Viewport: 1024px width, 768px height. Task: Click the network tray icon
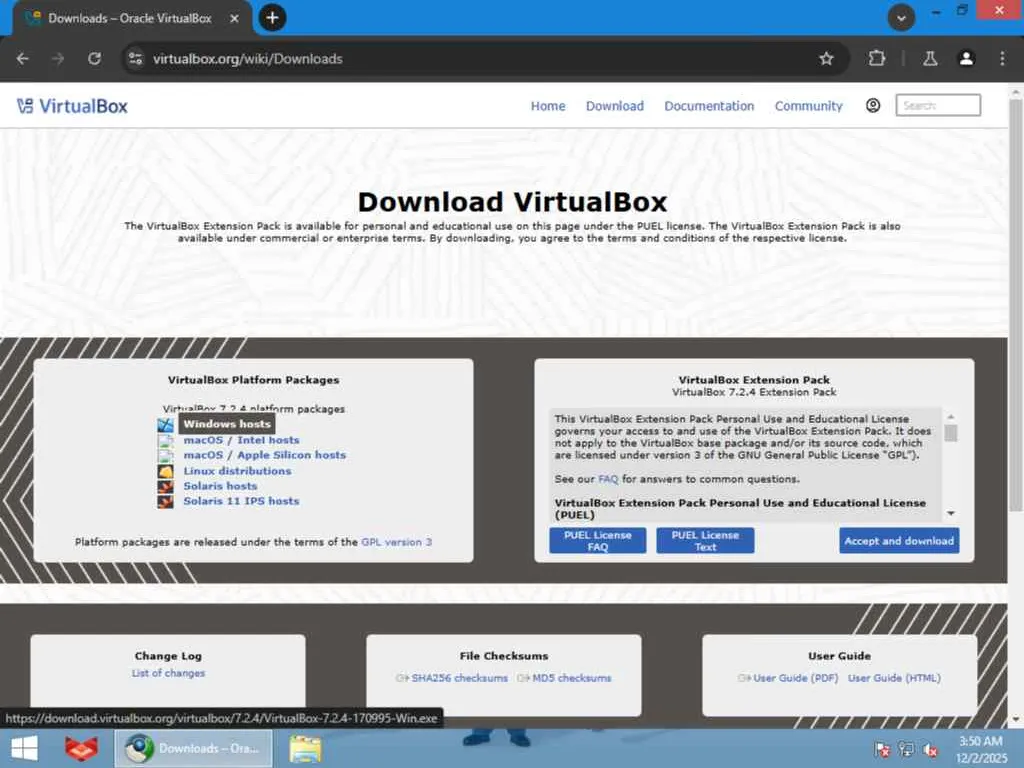pyautogui.click(x=906, y=749)
